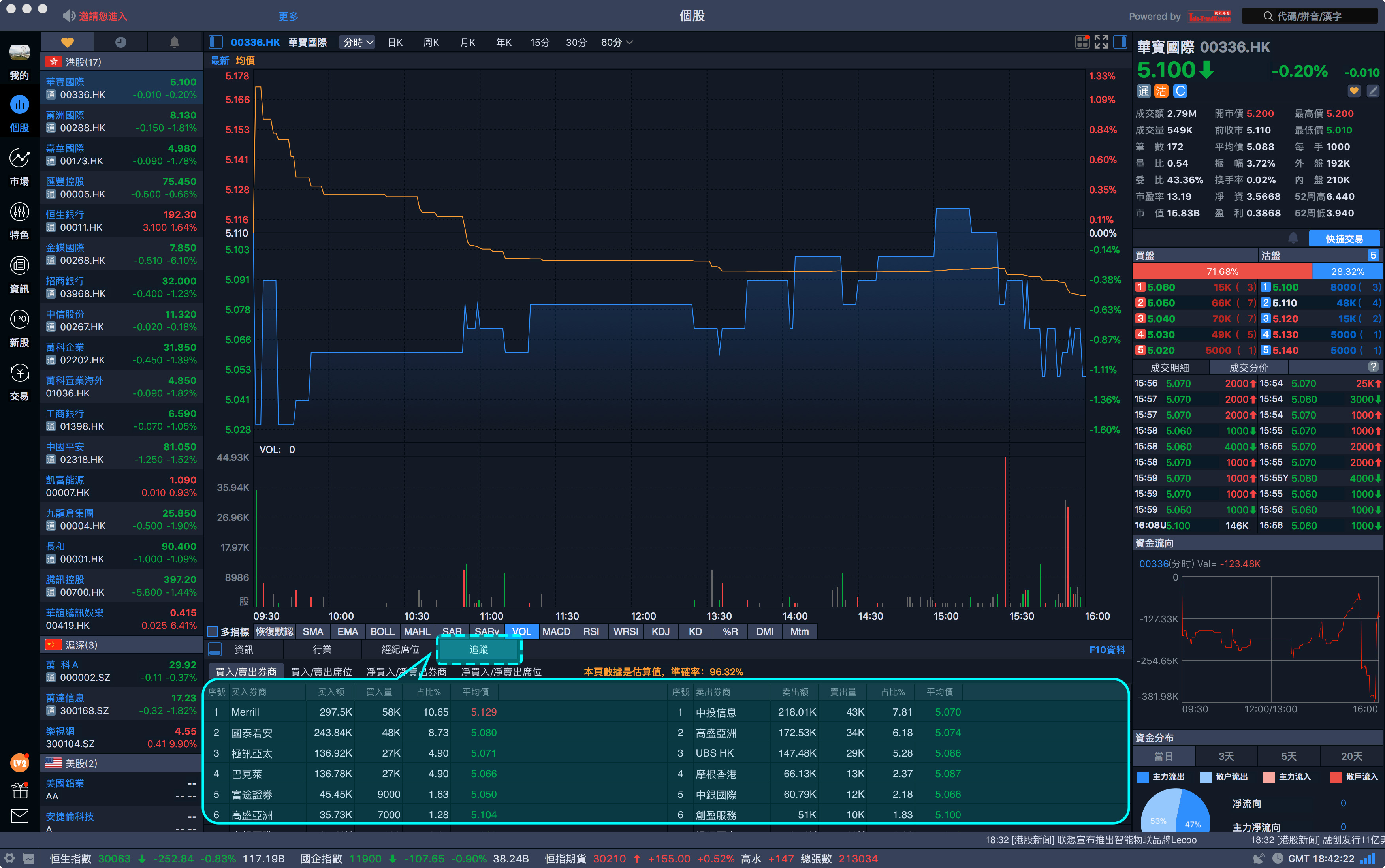Select the 20天 fund distribution period
This screenshot has width=1385, height=868.
(1352, 757)
